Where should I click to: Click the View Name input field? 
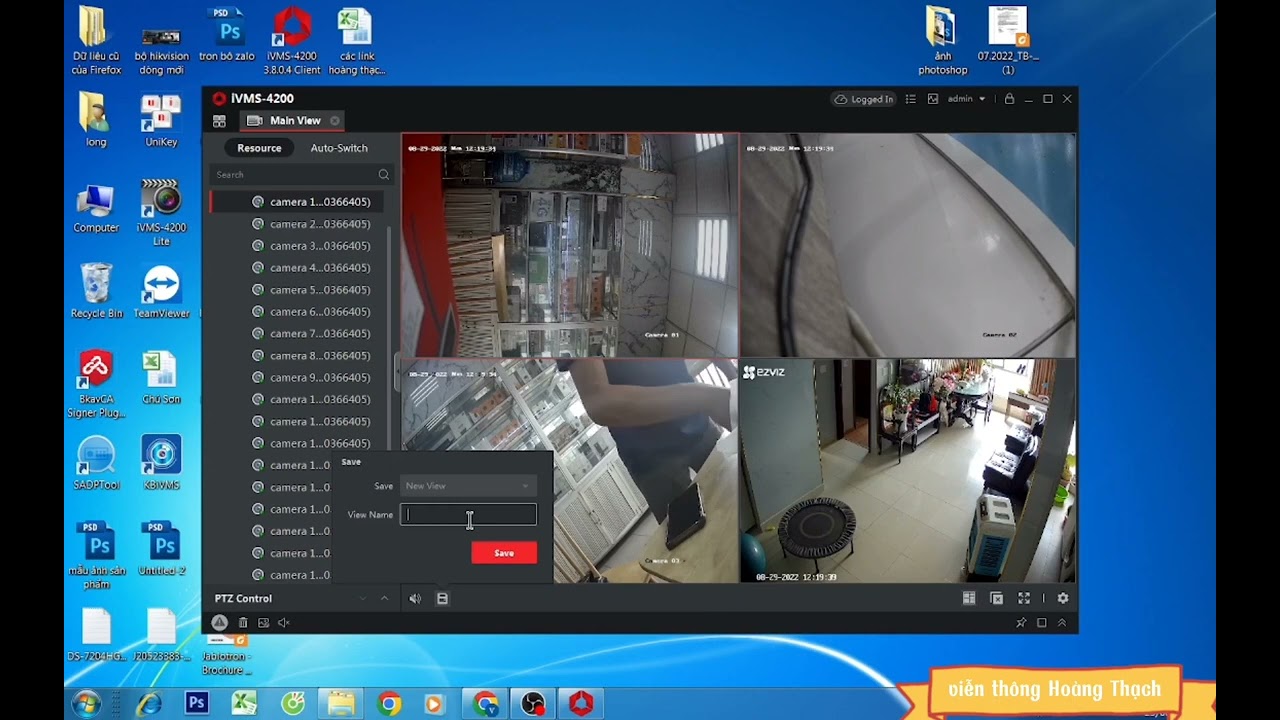pyautogui.click(x=468, y=515)
